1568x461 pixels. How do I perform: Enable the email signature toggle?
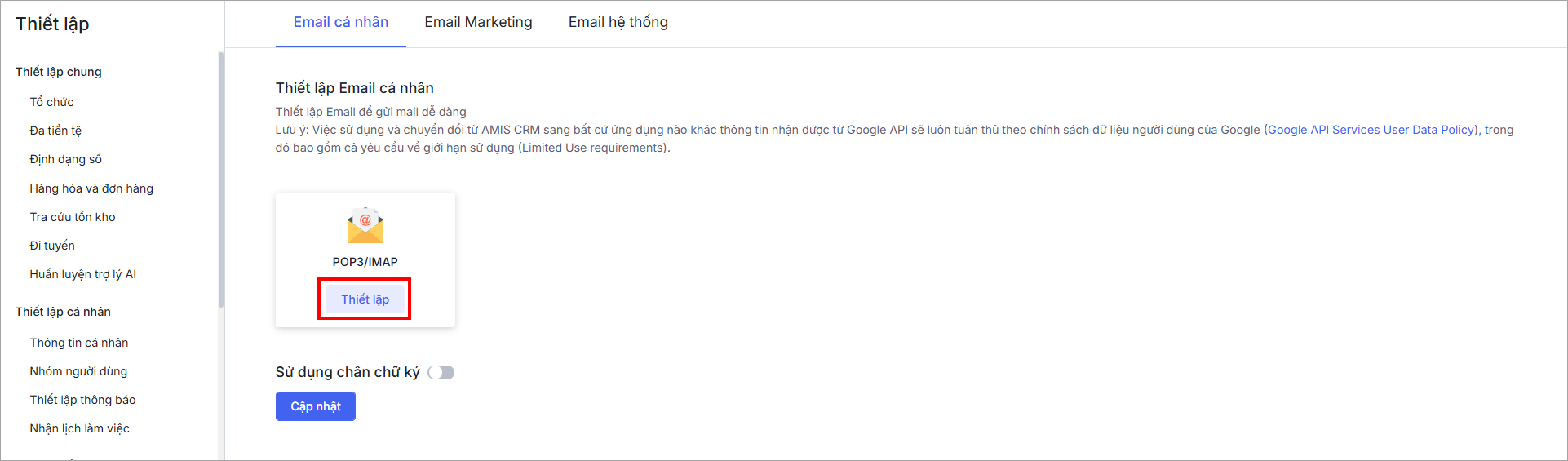(441, 373)
